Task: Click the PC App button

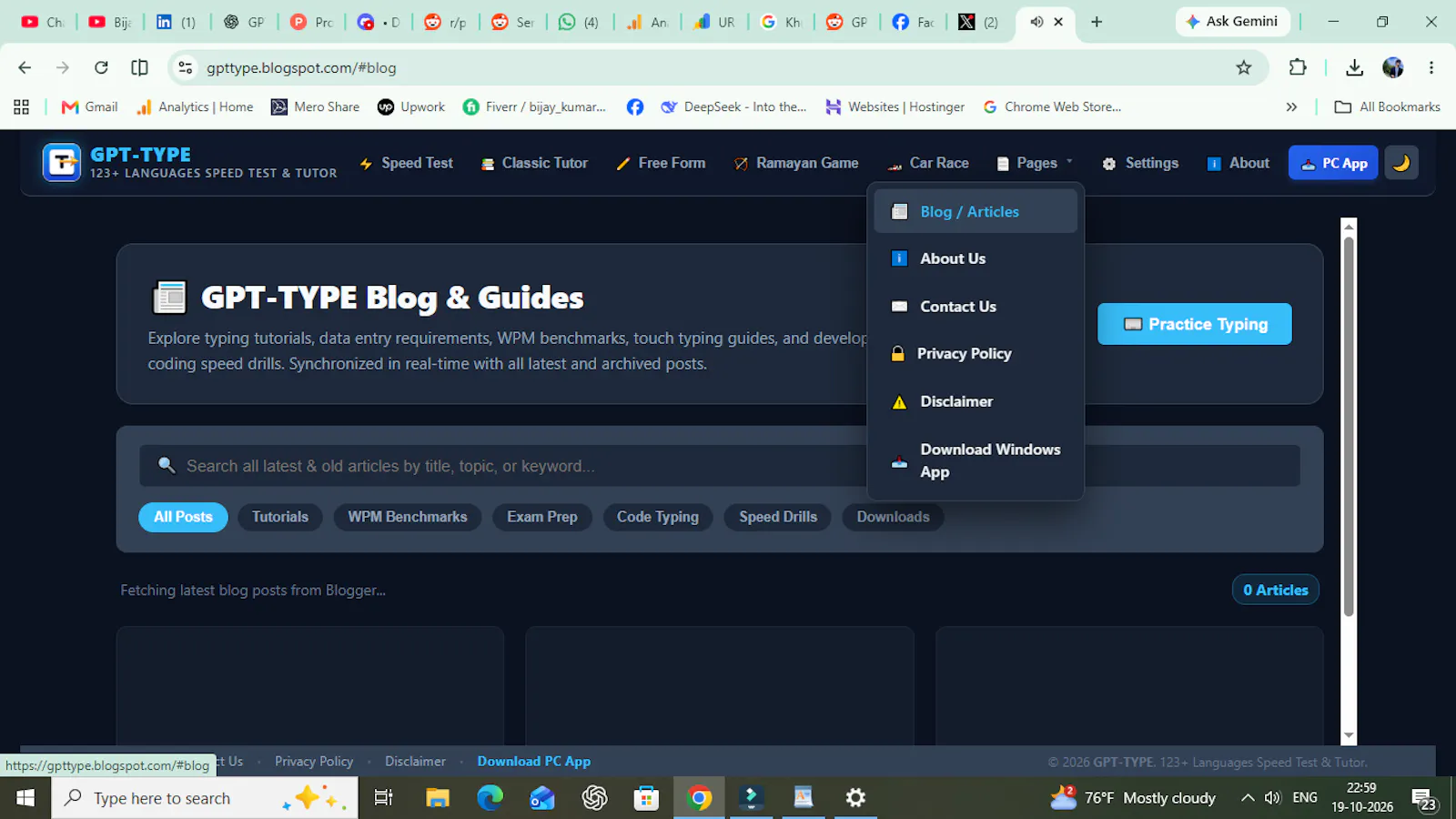Action: 1333,163
